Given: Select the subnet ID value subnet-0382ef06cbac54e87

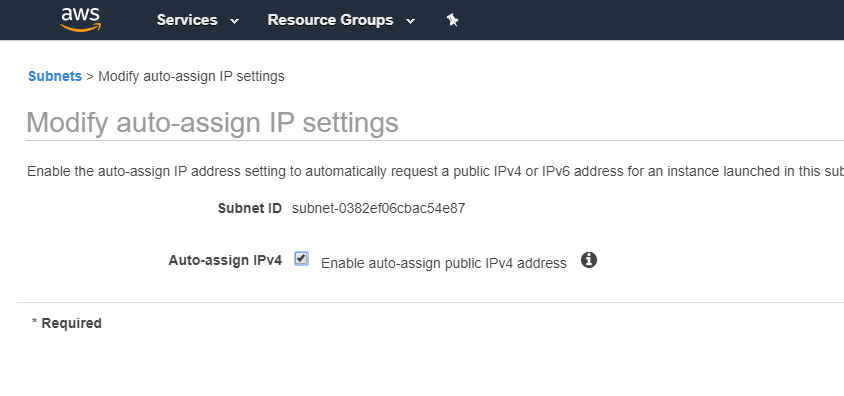Looking at the screenshot, I should tap(378, 208).
